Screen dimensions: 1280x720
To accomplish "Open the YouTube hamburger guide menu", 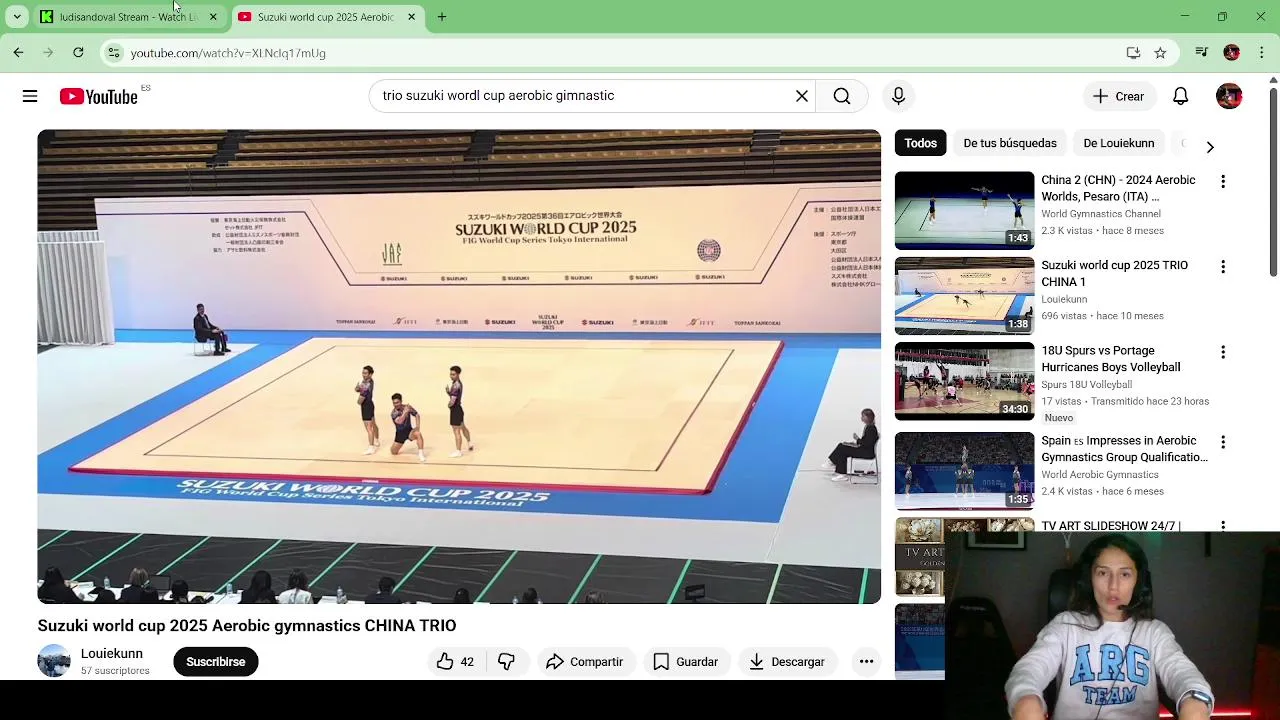I will click(30, 96).
